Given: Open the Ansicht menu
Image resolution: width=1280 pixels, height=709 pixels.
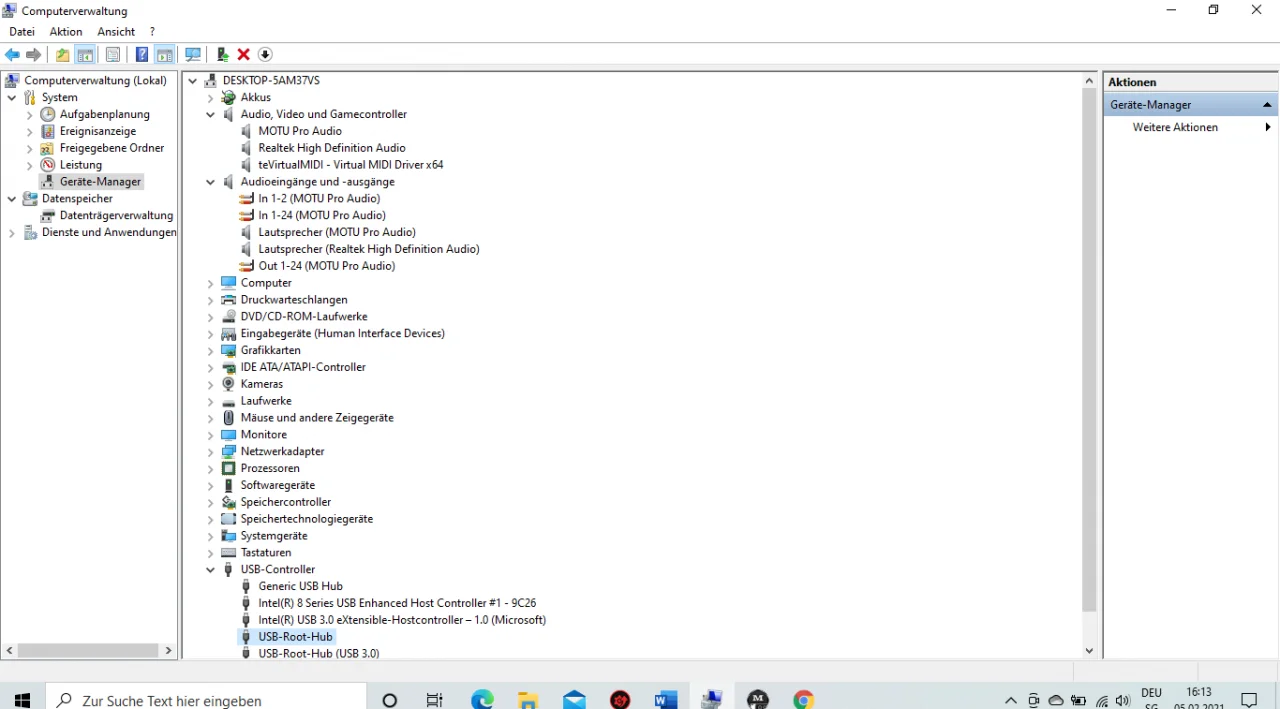Looking at the screenshot, I should click(116, 32).
